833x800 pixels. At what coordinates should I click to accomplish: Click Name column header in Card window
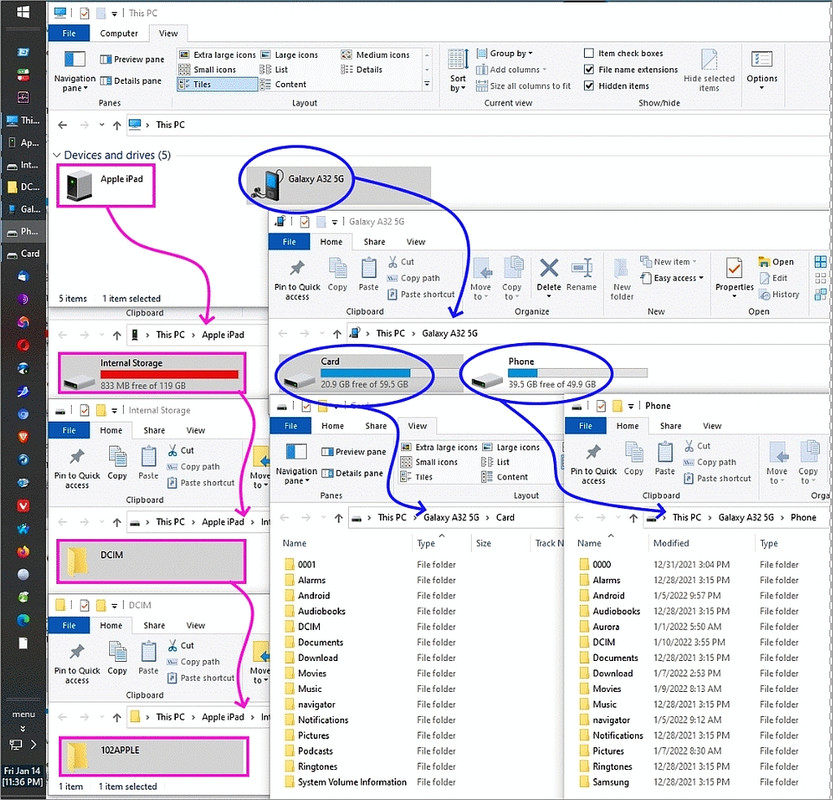click(x=294, y=543)
